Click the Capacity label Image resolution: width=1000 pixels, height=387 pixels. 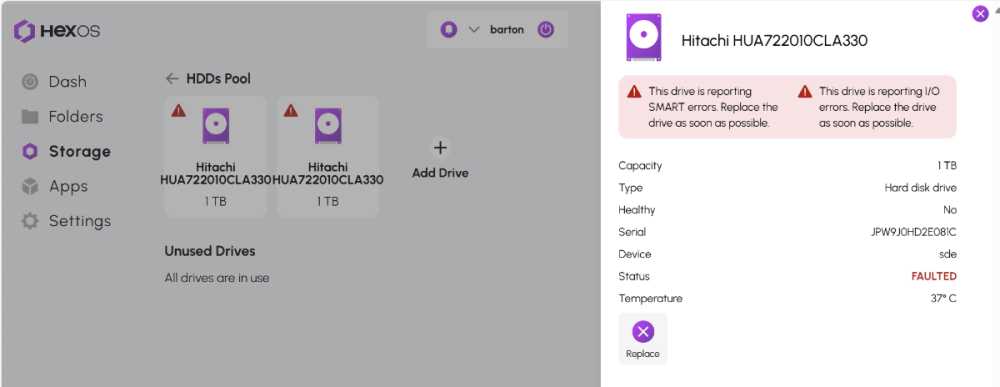click(640, 166)
